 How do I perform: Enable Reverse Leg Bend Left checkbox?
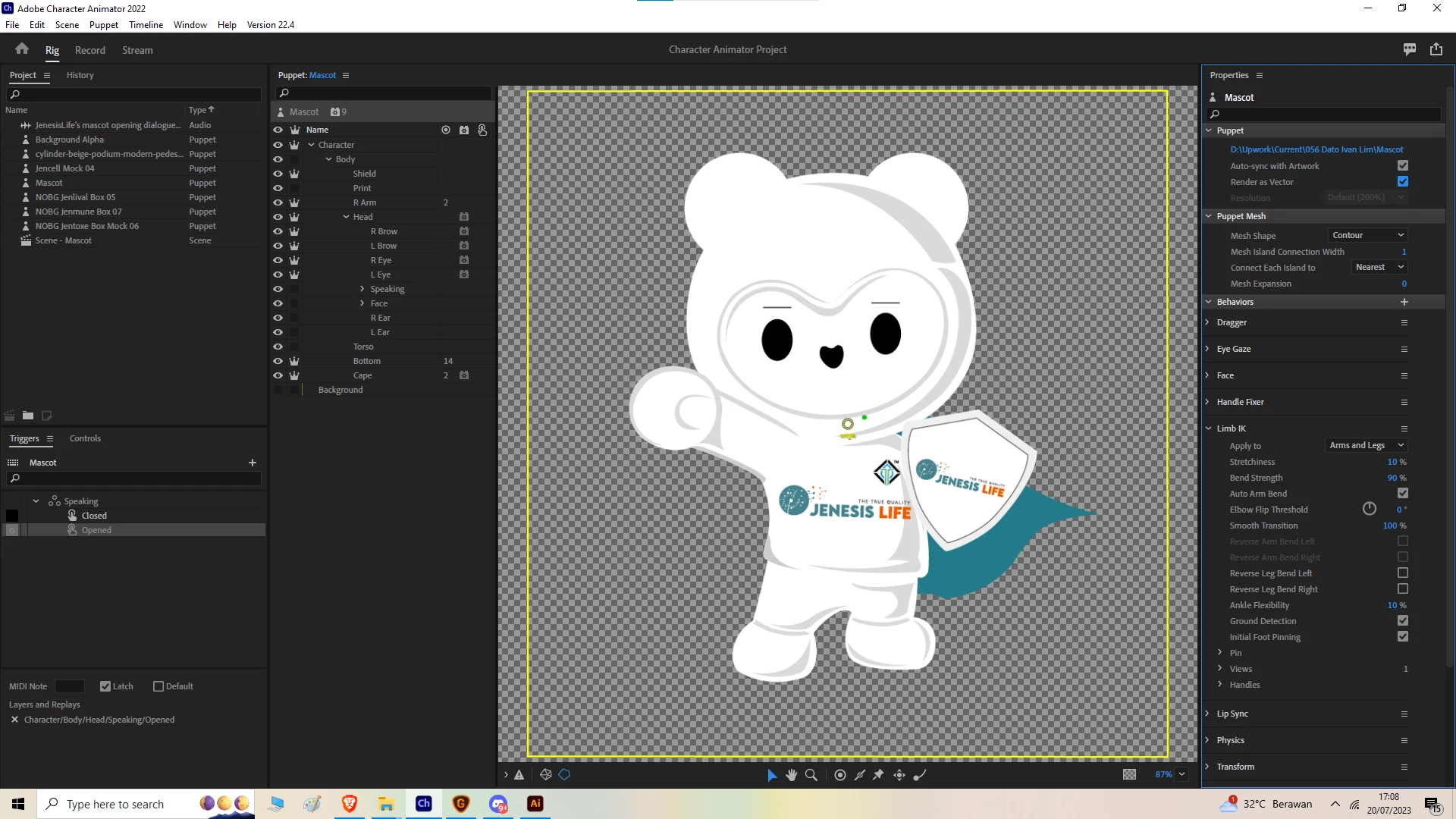point(1402,573)
